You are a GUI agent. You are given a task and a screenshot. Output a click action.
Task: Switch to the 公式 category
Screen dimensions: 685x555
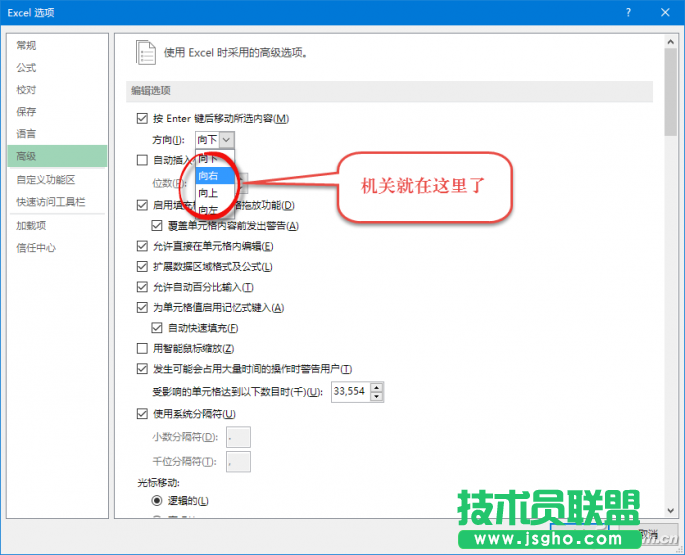pyautogui.click(x=27, y=68)
